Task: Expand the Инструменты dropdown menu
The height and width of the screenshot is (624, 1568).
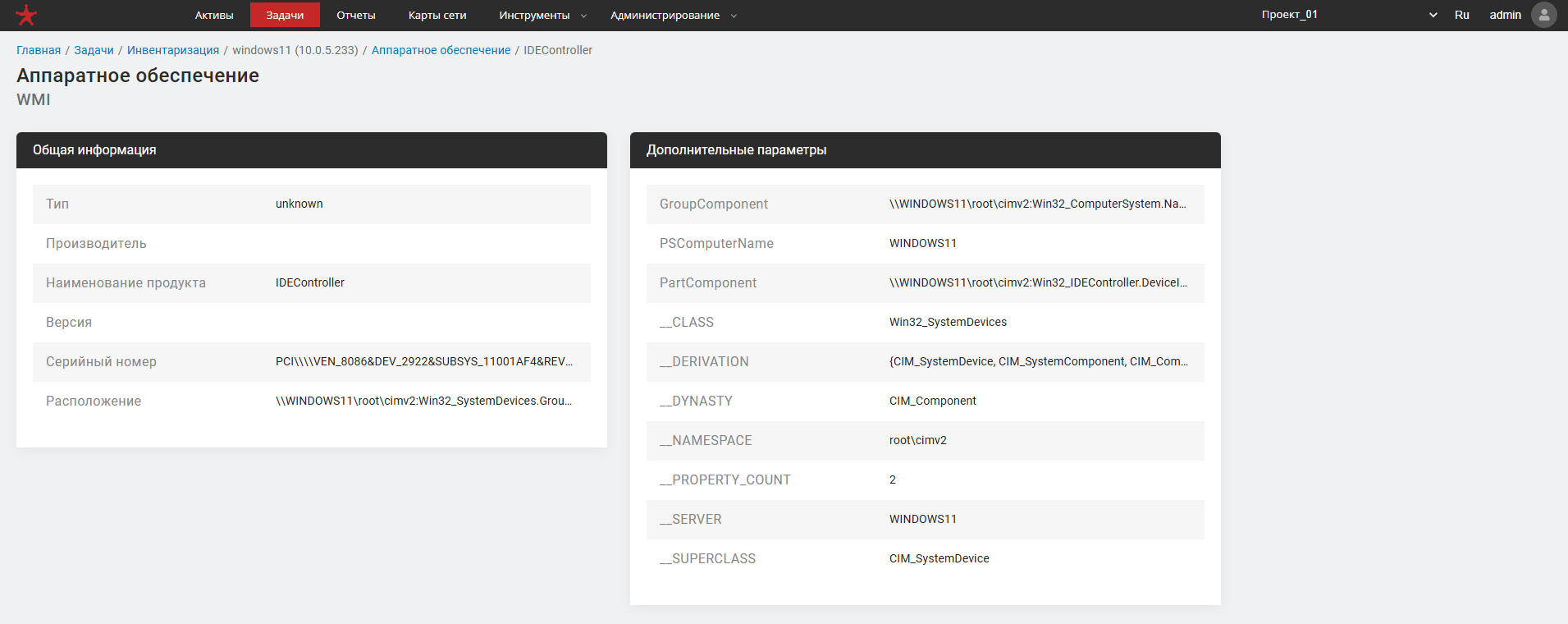Action: 543,16
